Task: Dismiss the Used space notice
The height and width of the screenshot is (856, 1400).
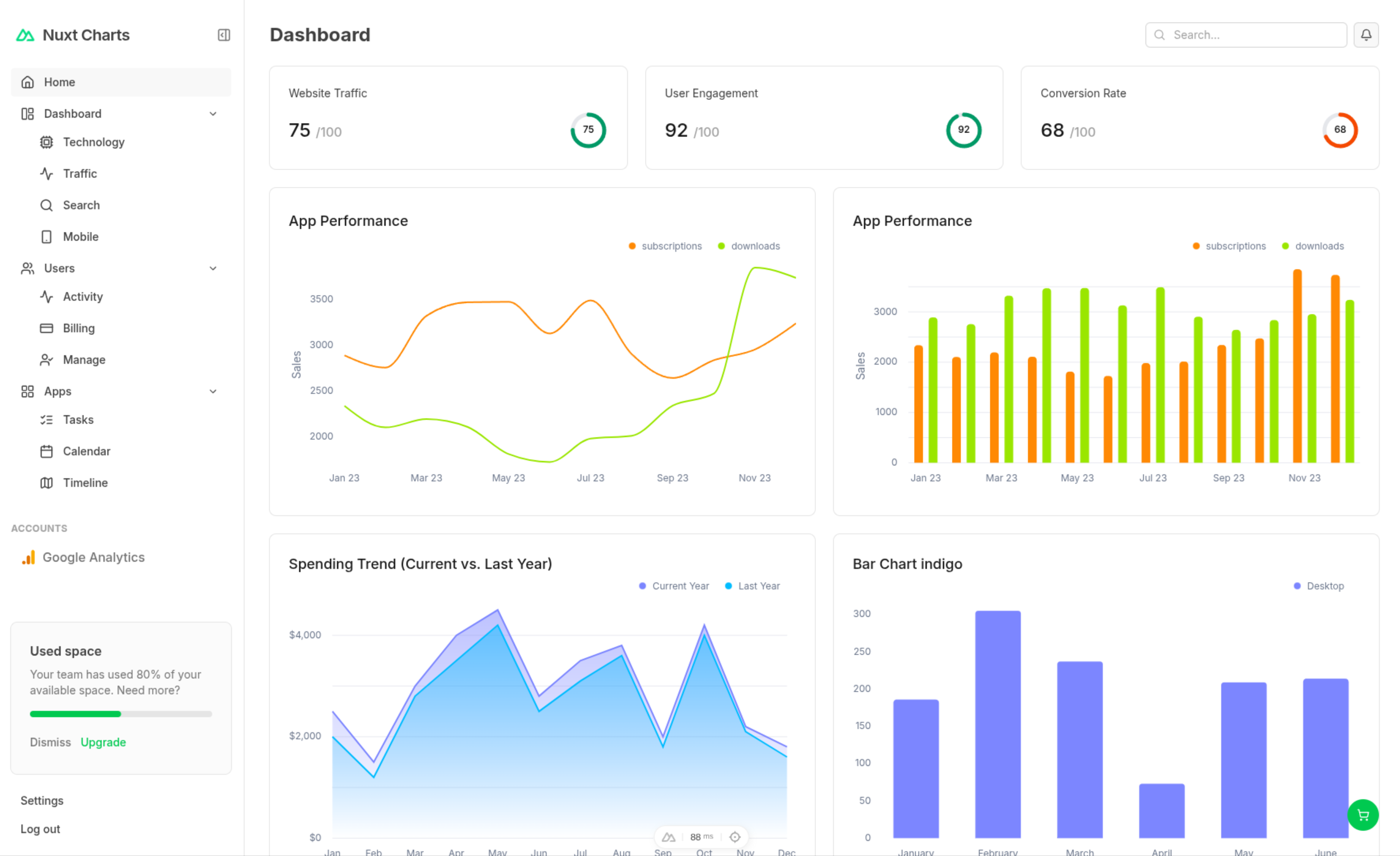Action: 50,742
